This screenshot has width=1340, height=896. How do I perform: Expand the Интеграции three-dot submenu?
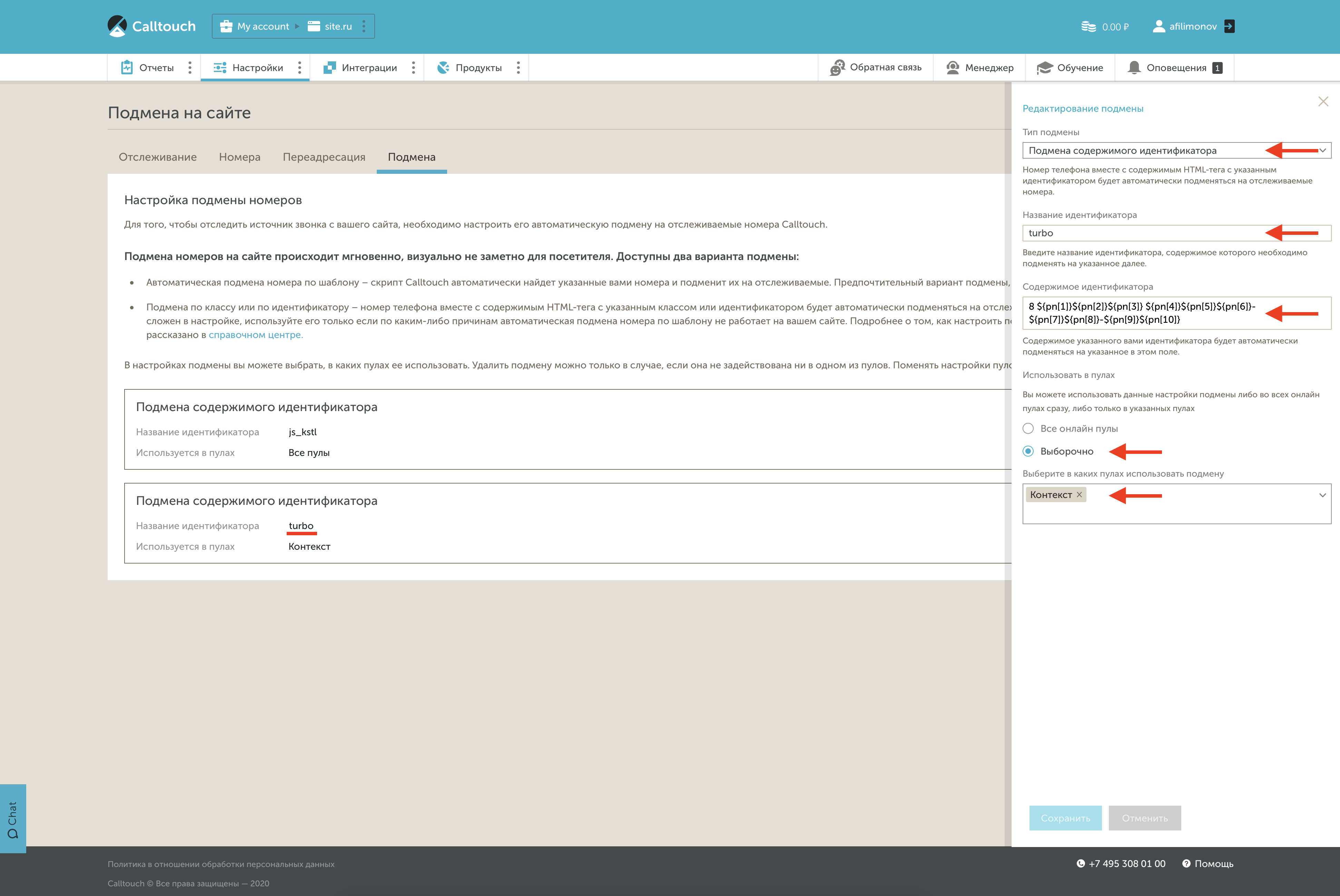click(x=413, y=68)
